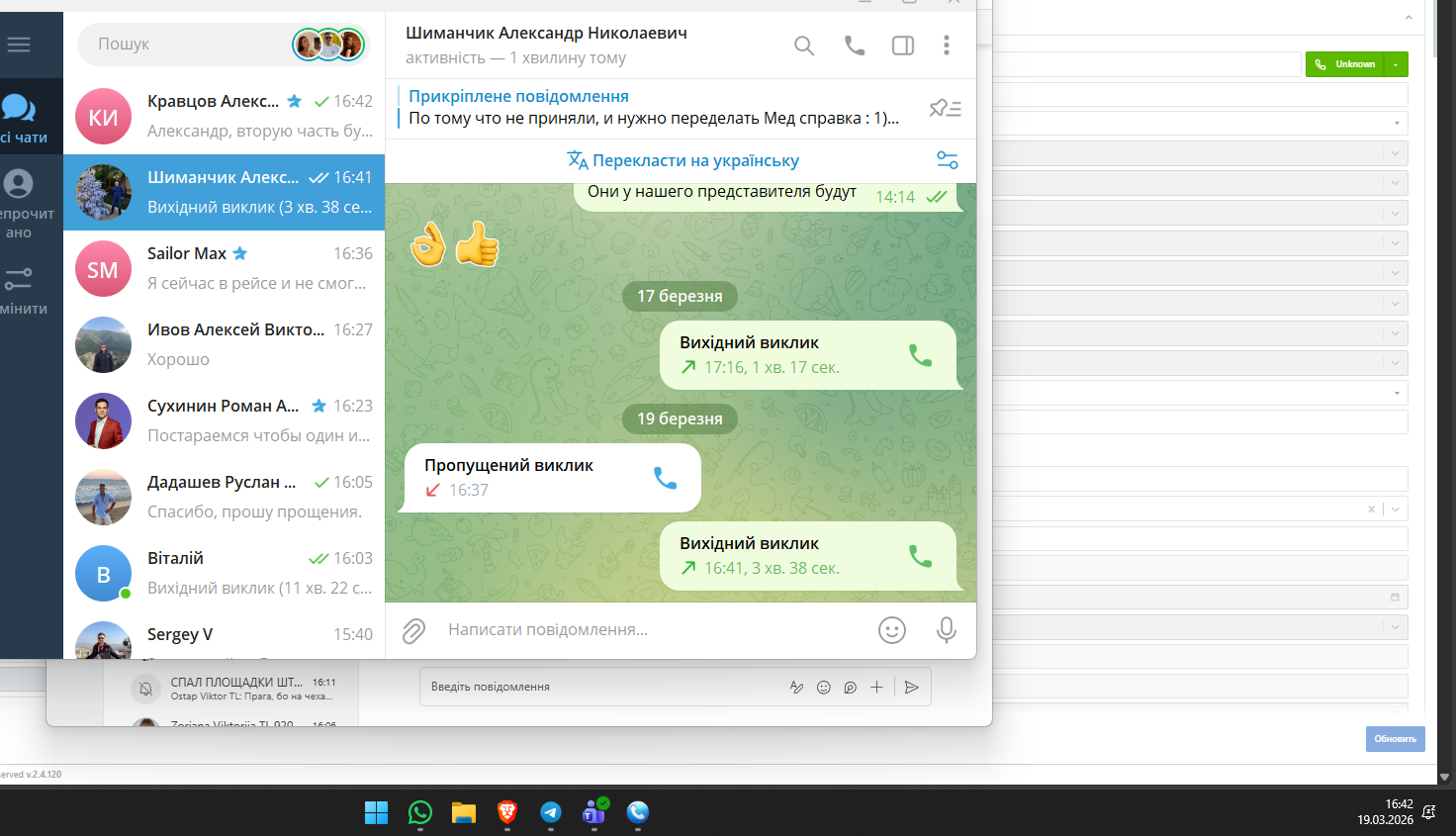
Task: Open WhatsApp from the taskbar
Action: coord(420,812)
